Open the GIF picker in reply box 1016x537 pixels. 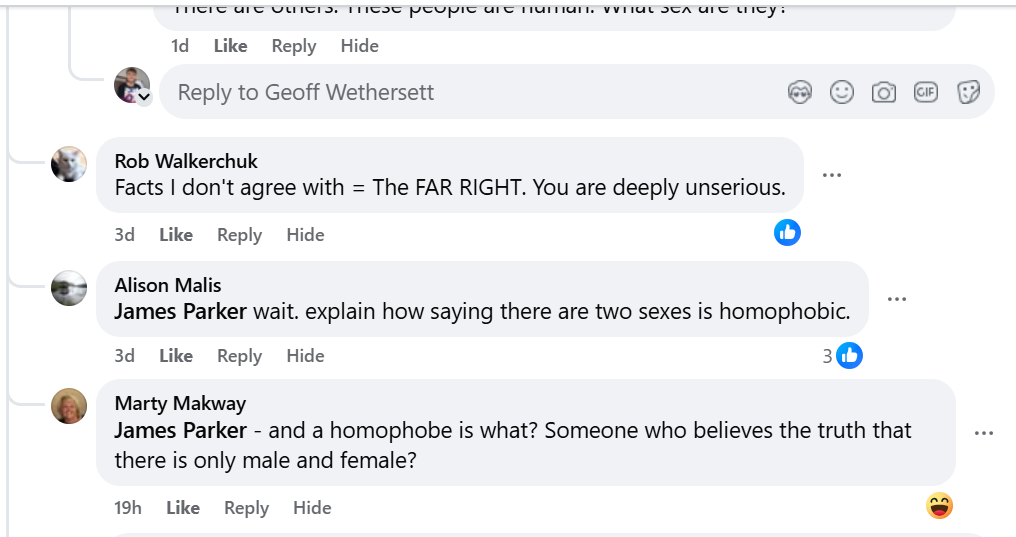click(x=926, y=93)
